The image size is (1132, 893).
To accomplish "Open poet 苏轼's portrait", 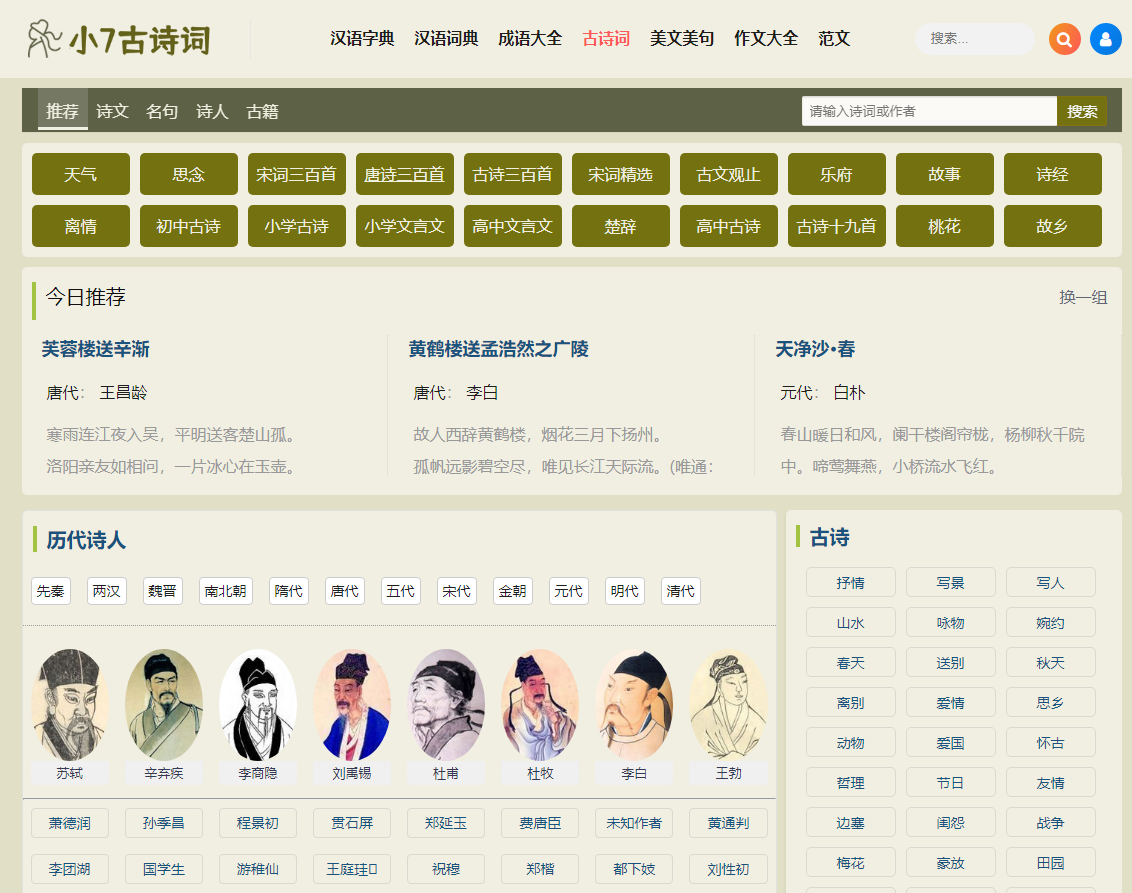I will 69,705.
